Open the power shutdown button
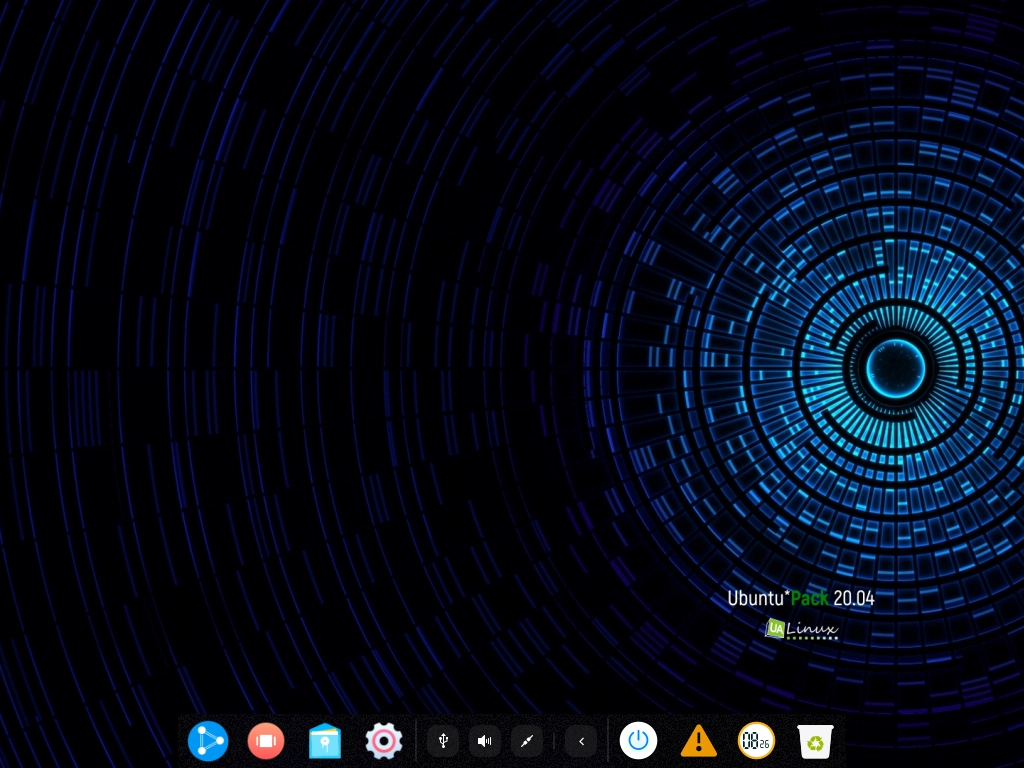The width and height of the screenshot is (1024, 768). [x=638, y=741]
